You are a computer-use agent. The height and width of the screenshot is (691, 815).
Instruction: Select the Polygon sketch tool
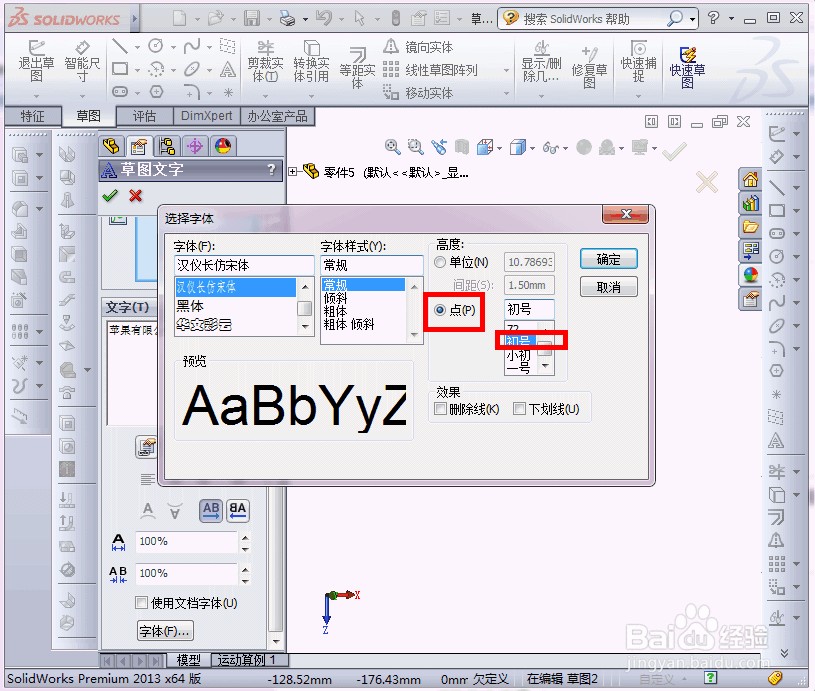pyautogui.click(x=156, y=92)
